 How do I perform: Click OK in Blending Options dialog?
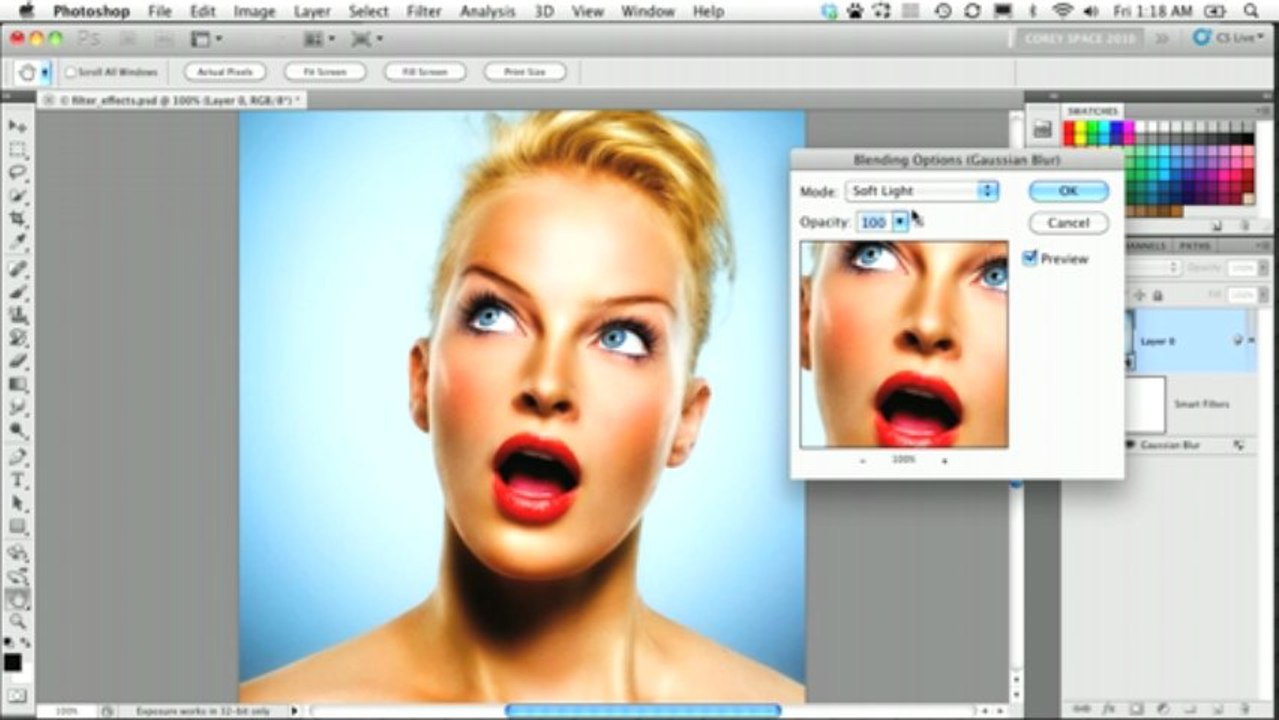[x=1068, y=191]
